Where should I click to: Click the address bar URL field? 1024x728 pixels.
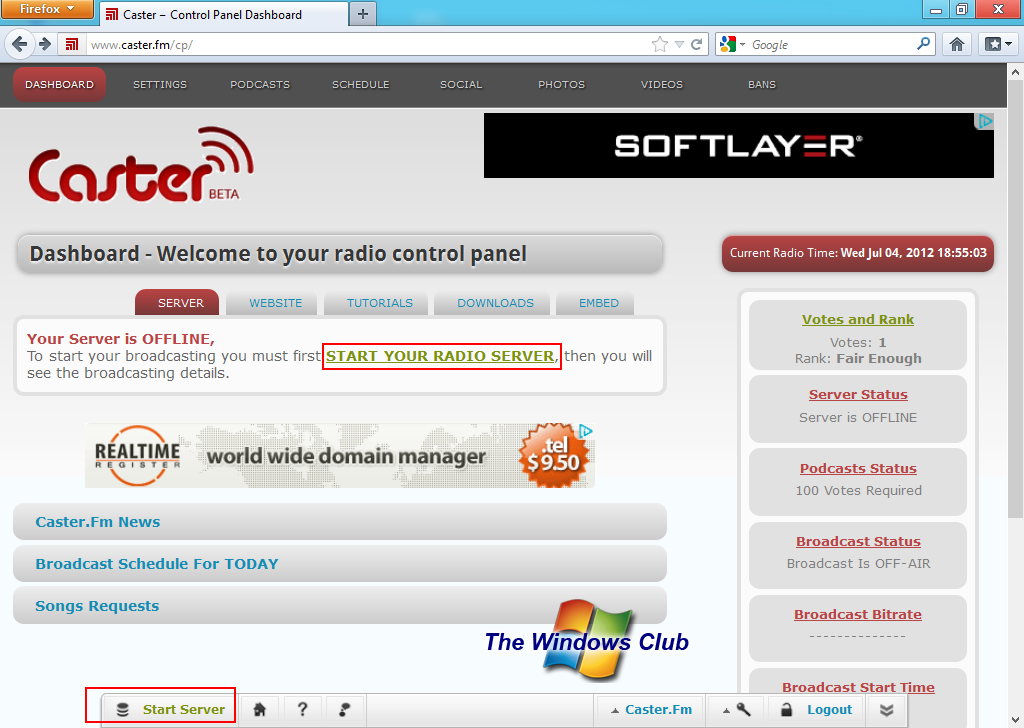366,44
